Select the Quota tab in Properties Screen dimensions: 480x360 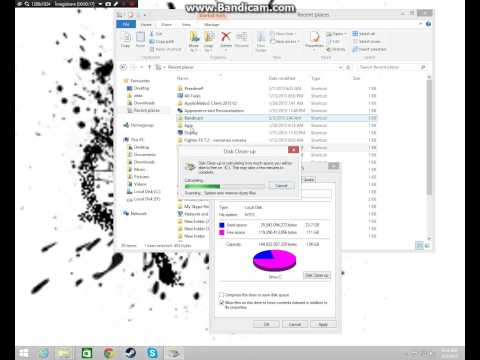[309, 180]
